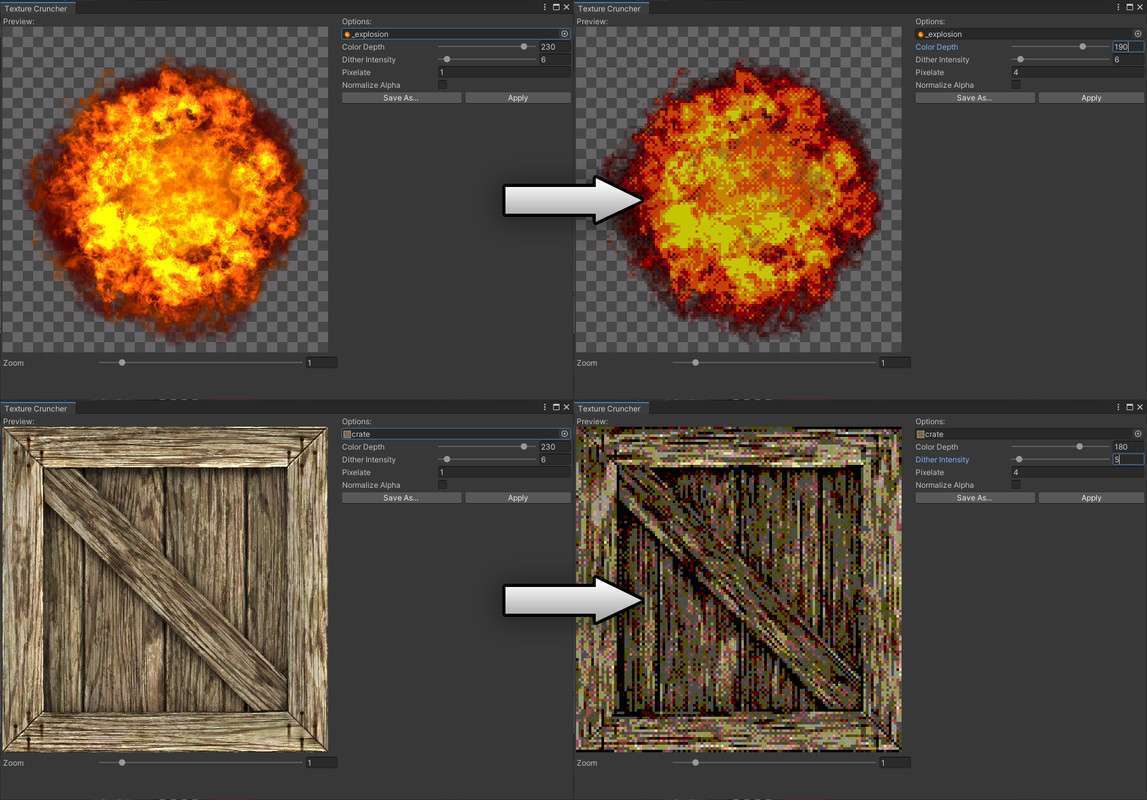Open kebab menu of pixelated explosion Texture Cruncher window
The image size is (1147, 800).
1118,7
